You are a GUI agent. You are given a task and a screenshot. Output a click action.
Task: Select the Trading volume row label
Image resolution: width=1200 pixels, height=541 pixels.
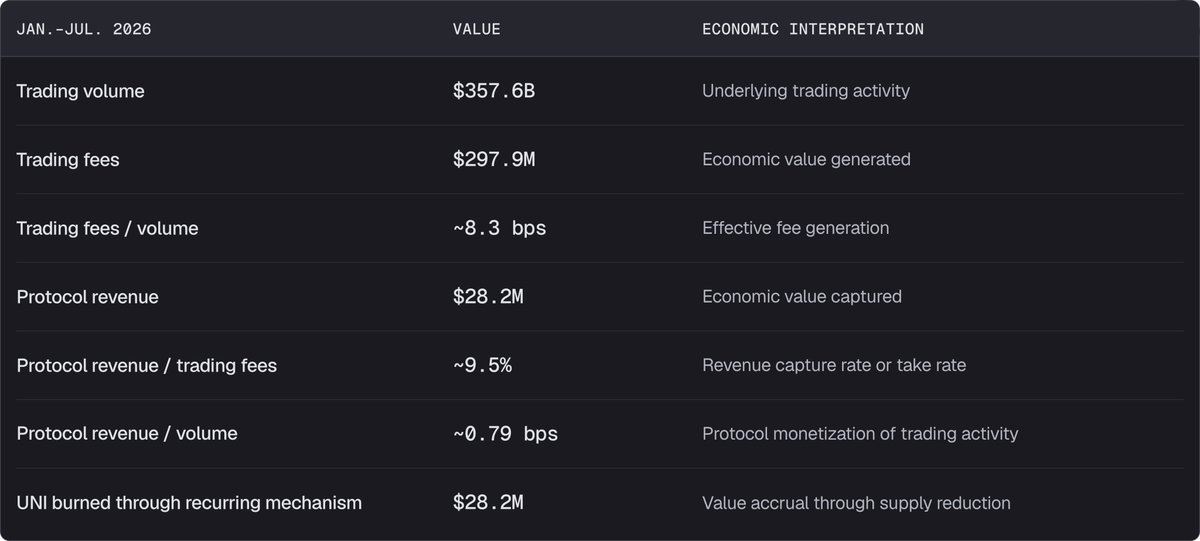point(80,91)
